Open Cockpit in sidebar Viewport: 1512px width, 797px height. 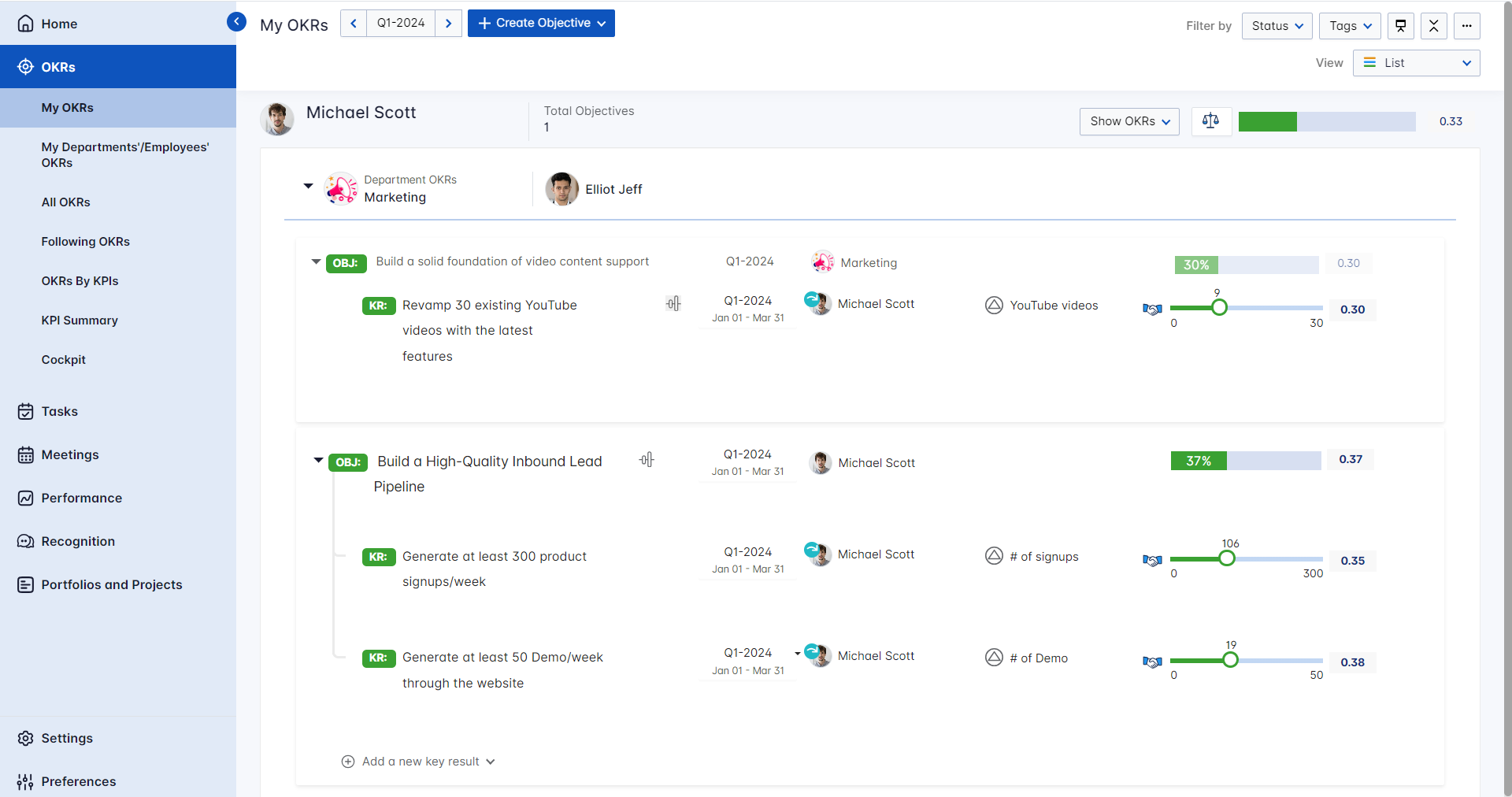point(118,360)
